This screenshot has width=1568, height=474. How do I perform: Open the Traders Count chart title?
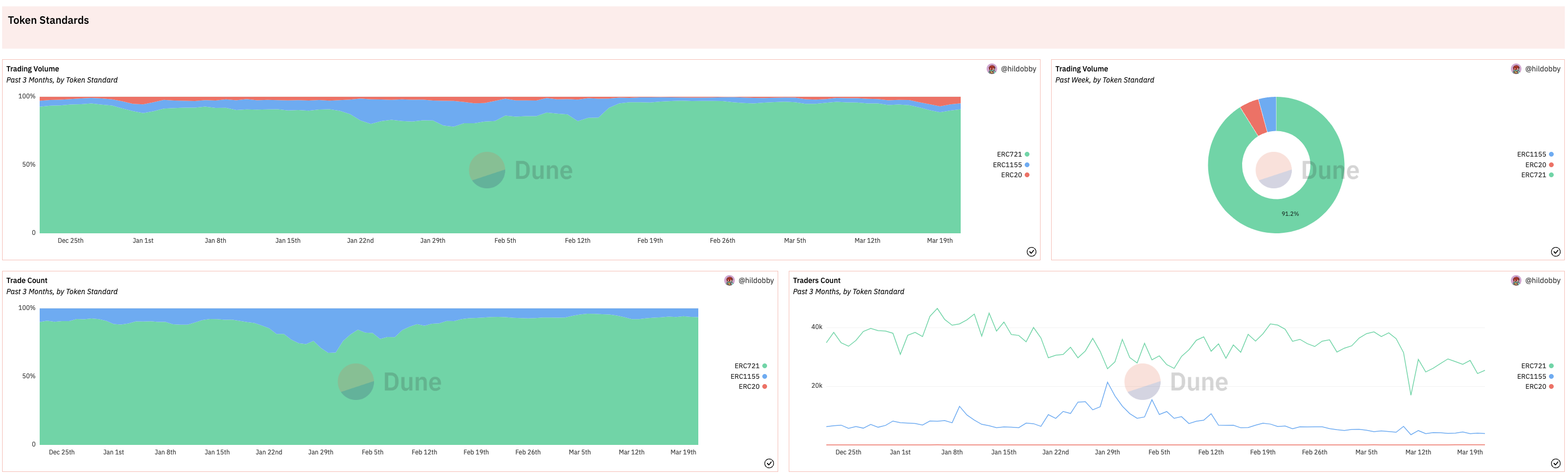click(816, 280)
